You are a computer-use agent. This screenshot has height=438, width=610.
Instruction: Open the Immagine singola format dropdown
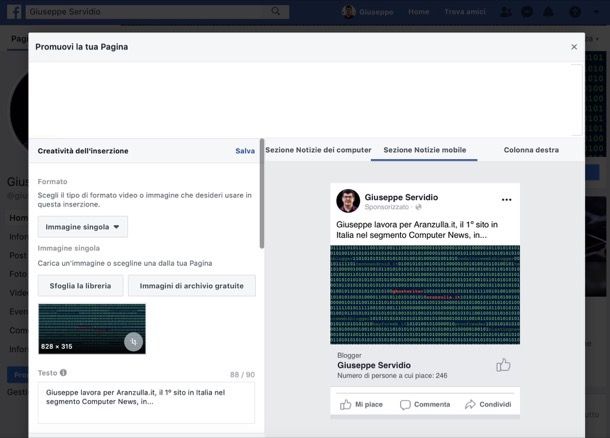82,227
